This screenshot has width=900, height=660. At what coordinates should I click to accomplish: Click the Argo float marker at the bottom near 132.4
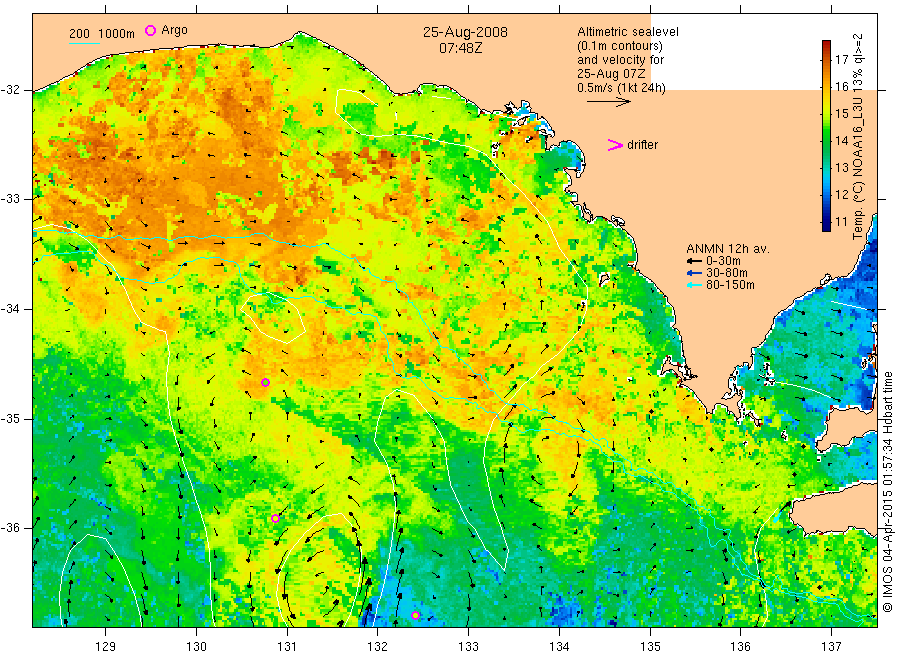[416, 616]
